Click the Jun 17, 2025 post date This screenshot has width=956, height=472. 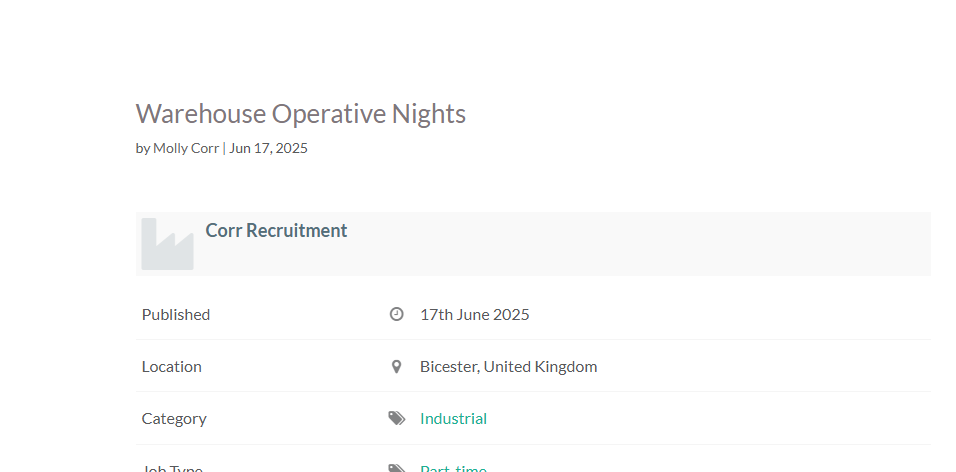click(x=268, y=148)
